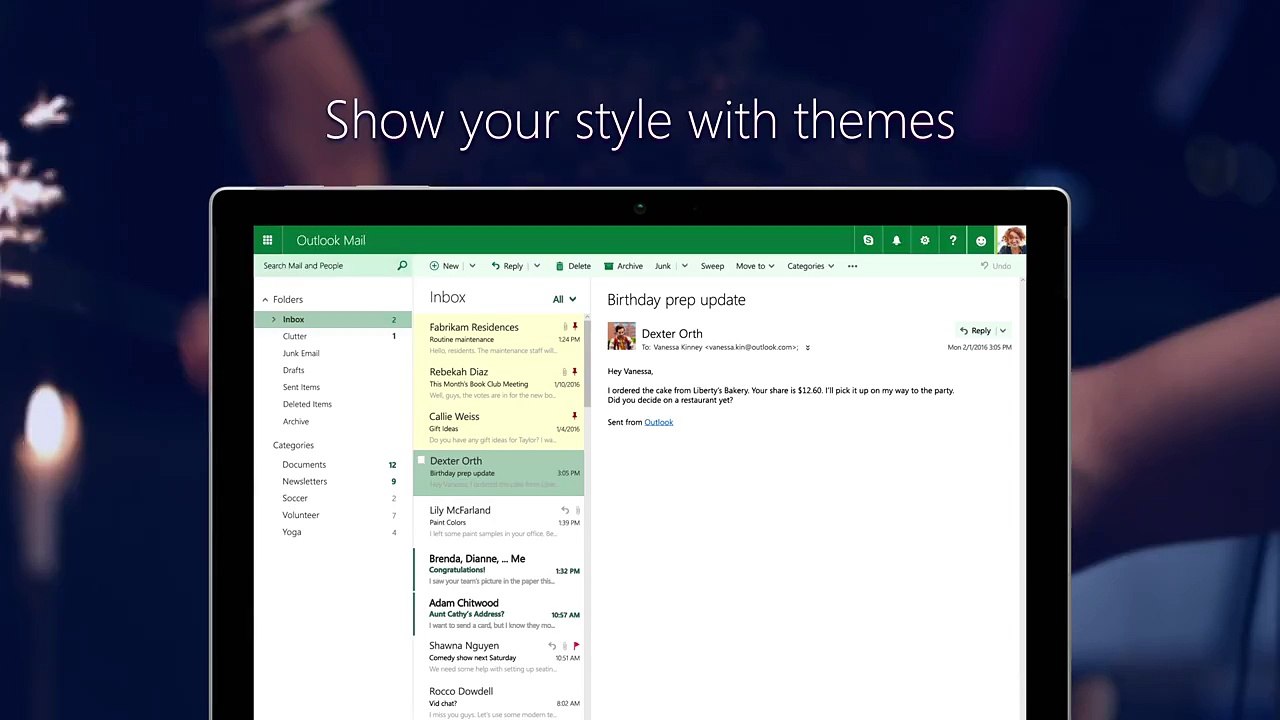Viewport: 1280px width, 720px height.
Task: Open the Lily McFarland Paint Colors email
Action: click(499, 521)
